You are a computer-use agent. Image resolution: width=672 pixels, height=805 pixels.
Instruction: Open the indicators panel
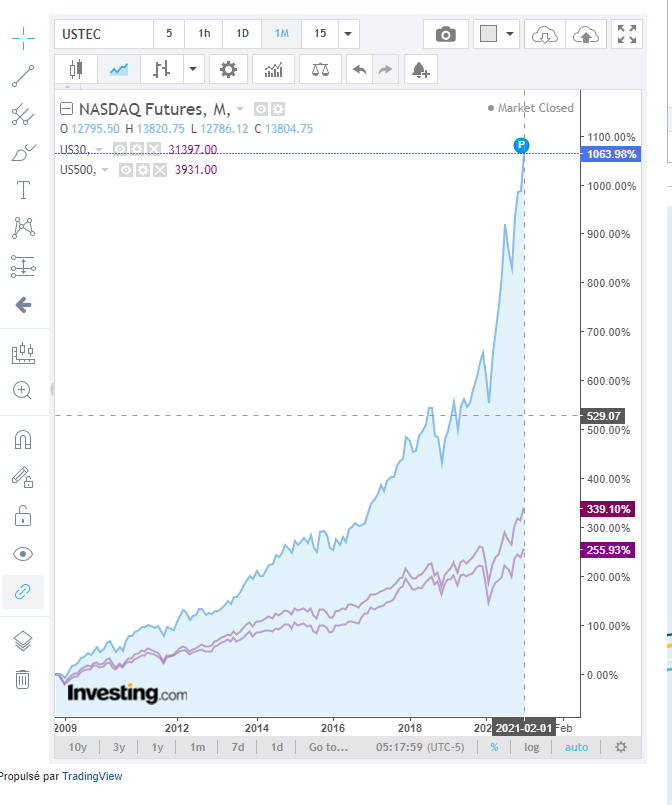[x=273, y=69]
